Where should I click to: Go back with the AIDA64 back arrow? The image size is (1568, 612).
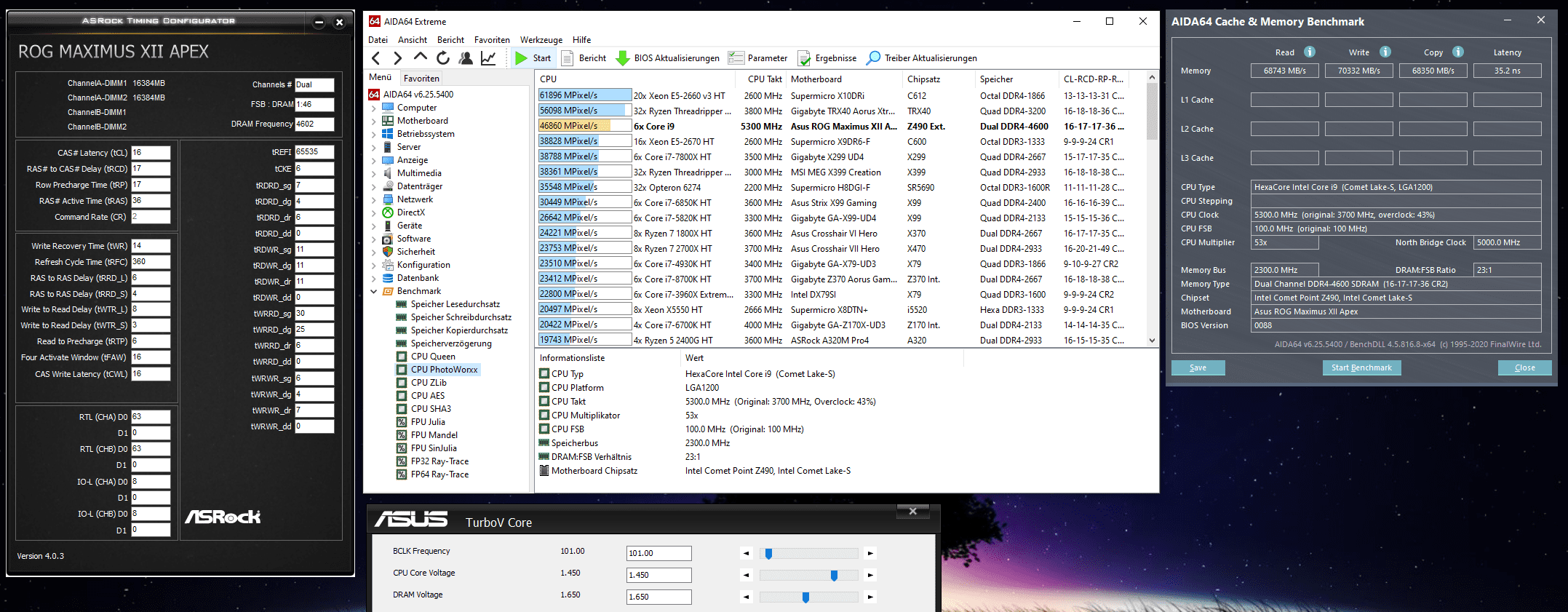pyautogui.click(x=375, y=58)
